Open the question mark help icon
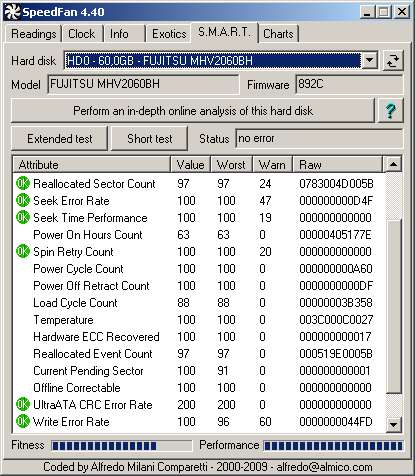415x476 pixels. tap(390, 111)
